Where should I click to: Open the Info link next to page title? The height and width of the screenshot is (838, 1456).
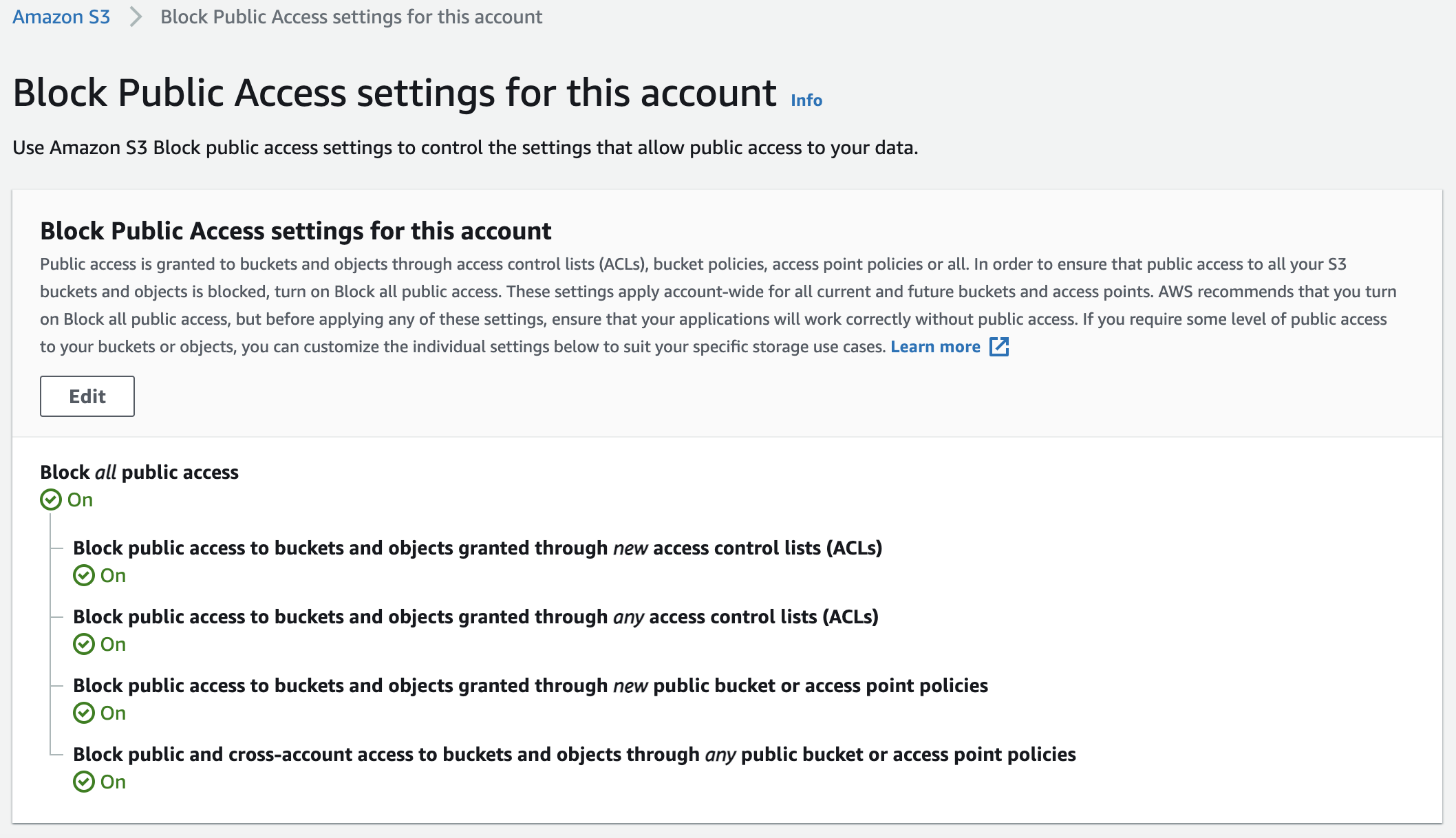806,100
